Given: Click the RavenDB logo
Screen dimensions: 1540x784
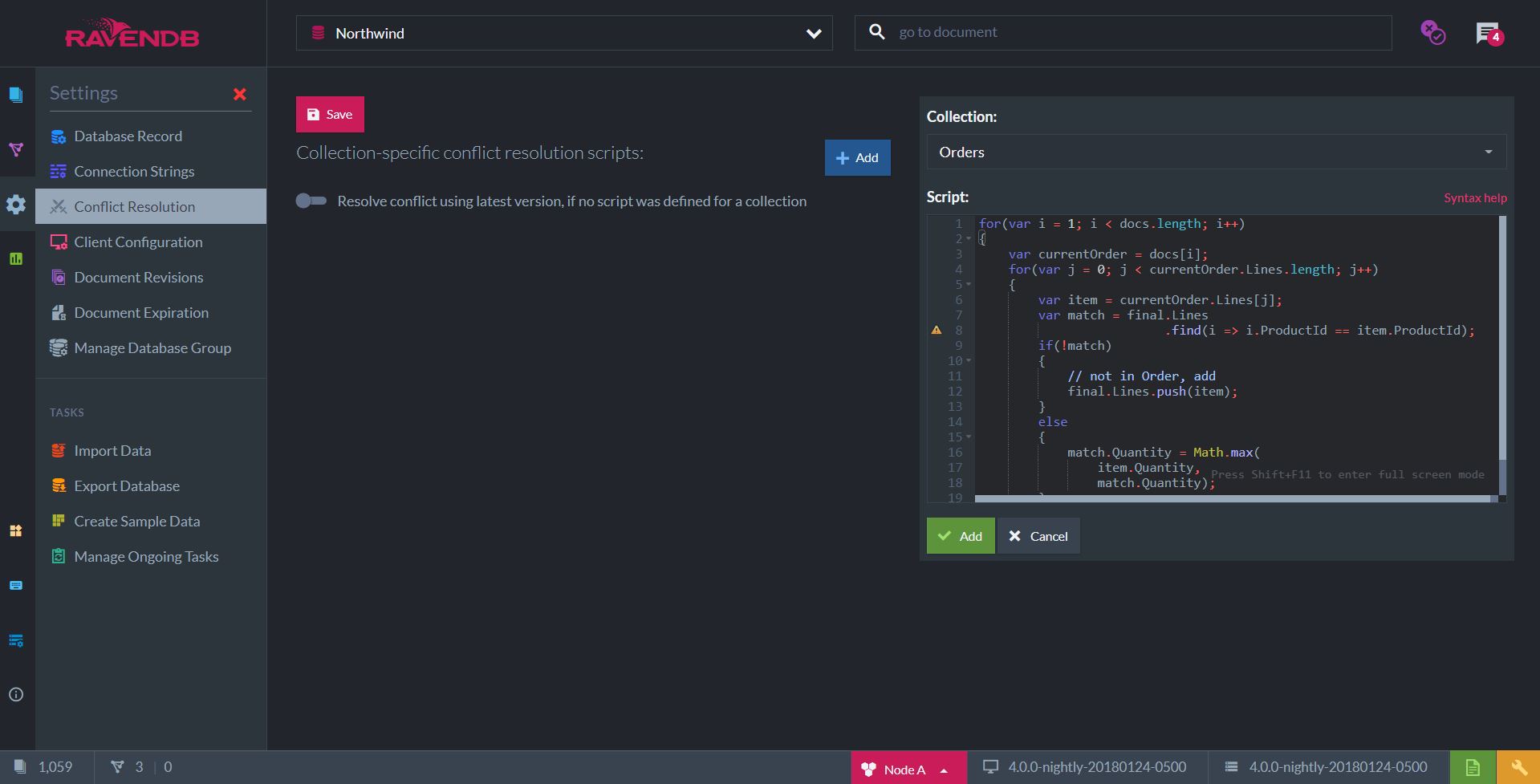Looking at the screenshot, I should (x=132, y=33).
